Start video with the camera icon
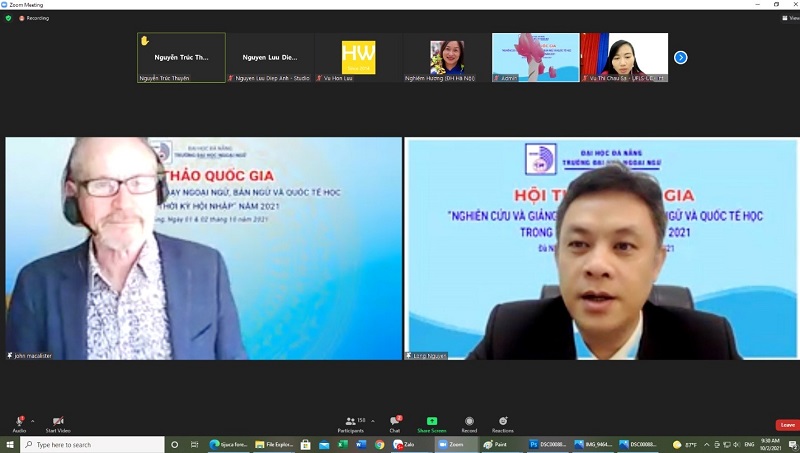Image resolution: width=800 pixels, height=453 pixels. click(x=58, y=422)
